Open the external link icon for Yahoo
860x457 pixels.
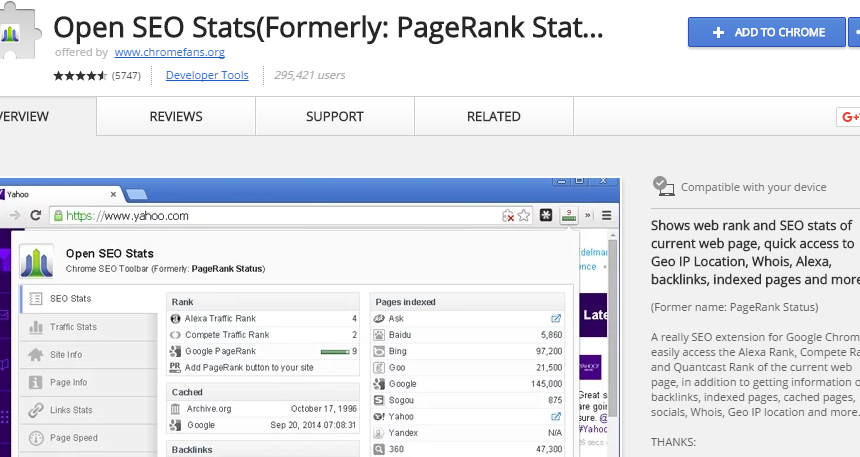556,416
